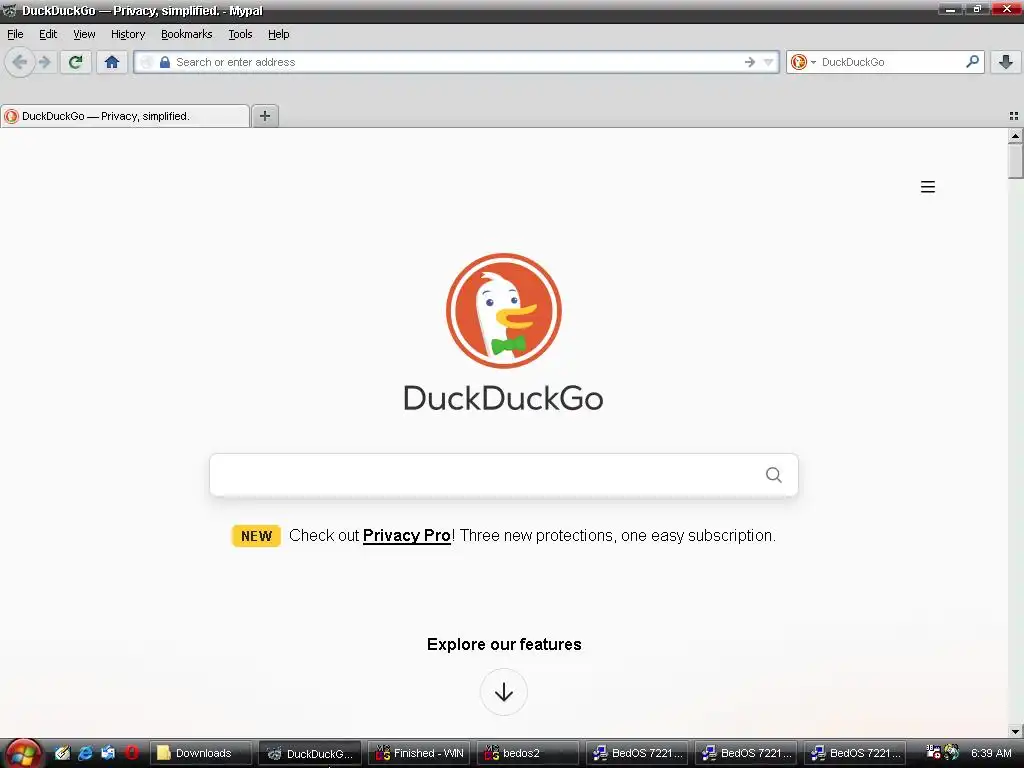Click the tab groups grid icon

(x=1014, y=116)
